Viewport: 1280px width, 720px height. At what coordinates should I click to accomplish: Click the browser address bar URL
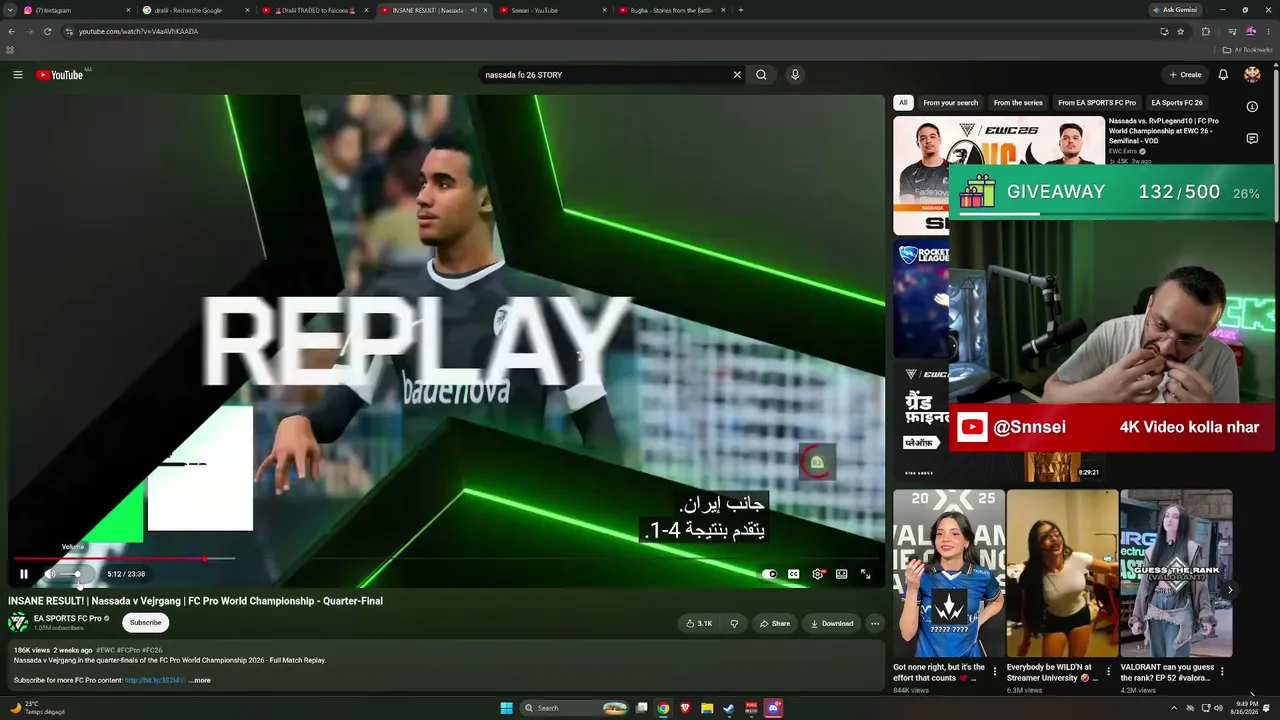pos(138,31)
